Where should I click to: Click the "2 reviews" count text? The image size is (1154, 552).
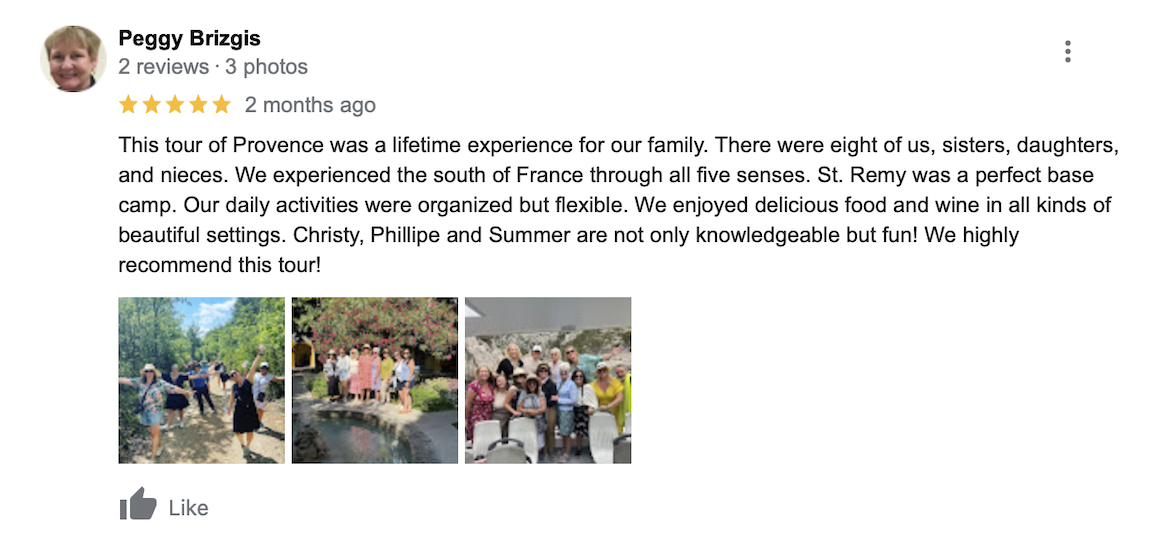163,67
